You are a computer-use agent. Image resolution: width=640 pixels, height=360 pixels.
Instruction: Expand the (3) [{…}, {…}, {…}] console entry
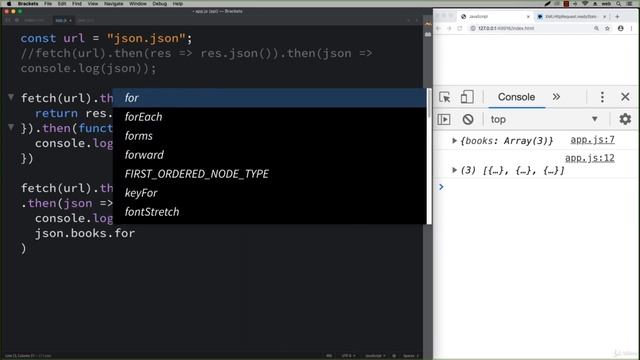point(454,170)
